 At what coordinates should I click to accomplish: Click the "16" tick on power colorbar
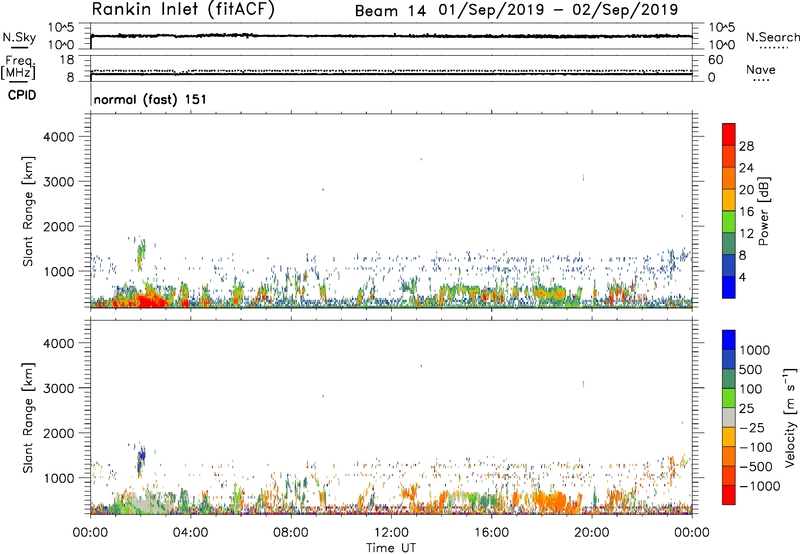pos(746,212)
